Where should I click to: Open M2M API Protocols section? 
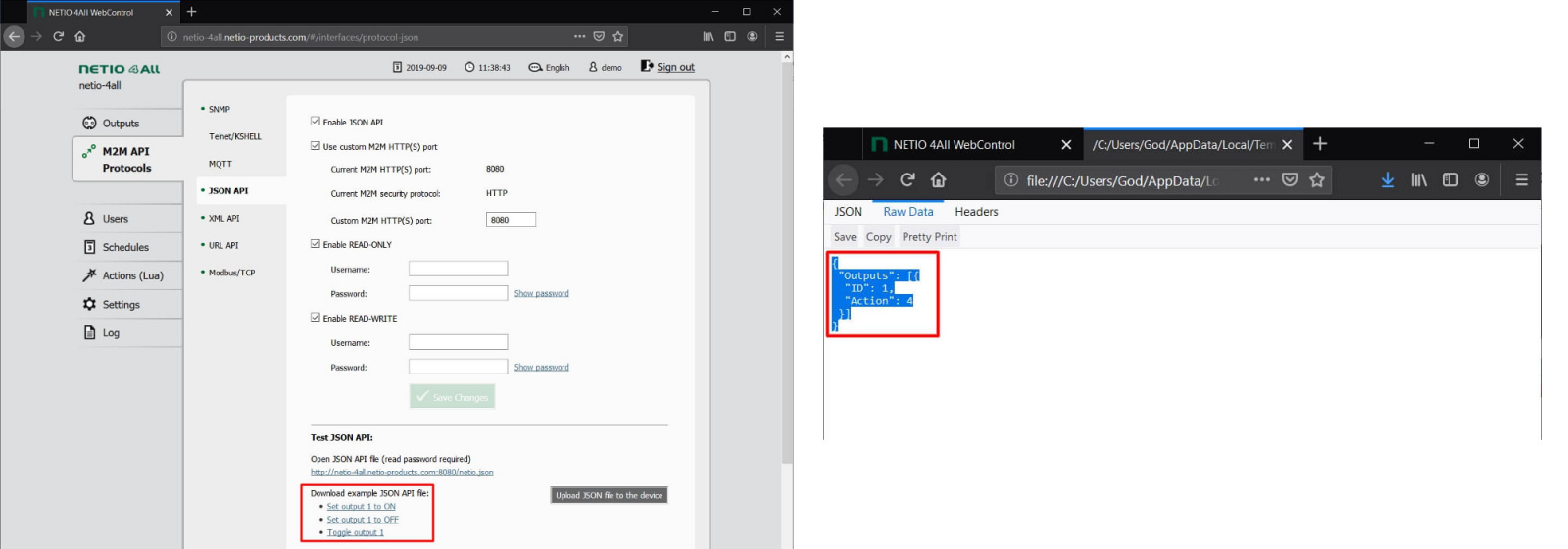127,159
